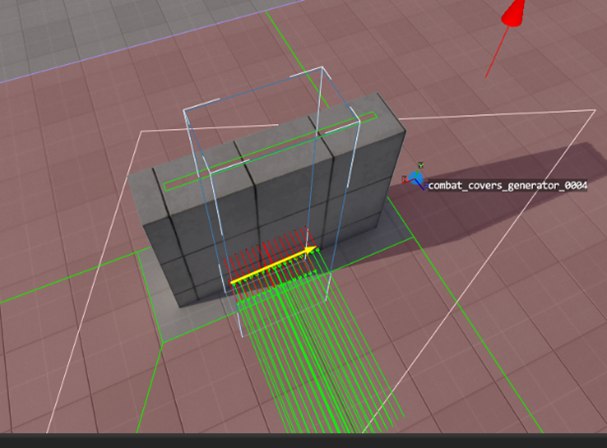Click the green rectangle atop the wall
Screen dimensions: 607x448
270,151
